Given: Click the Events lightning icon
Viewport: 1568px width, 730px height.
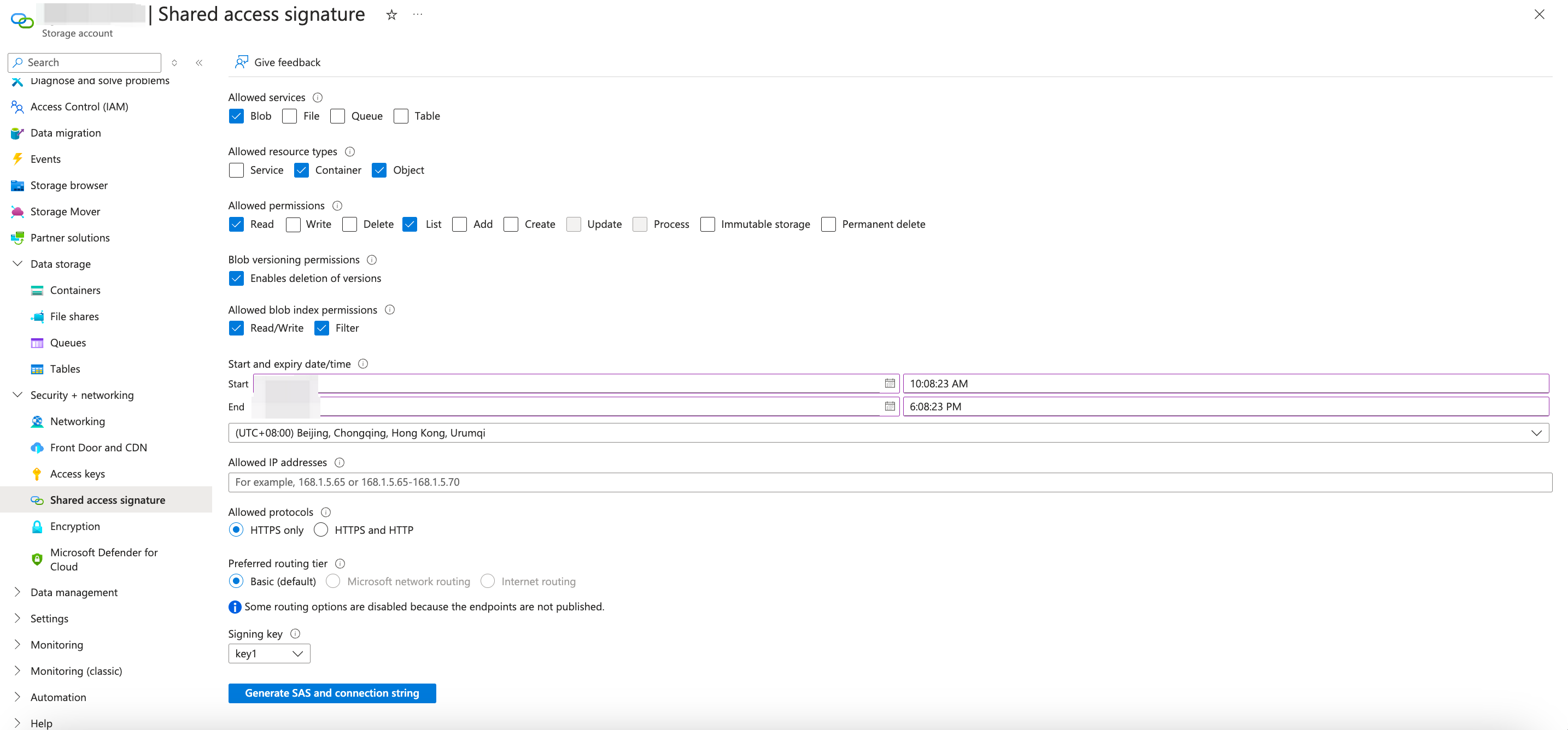Looking at the screenshot, I should [17, 159].
